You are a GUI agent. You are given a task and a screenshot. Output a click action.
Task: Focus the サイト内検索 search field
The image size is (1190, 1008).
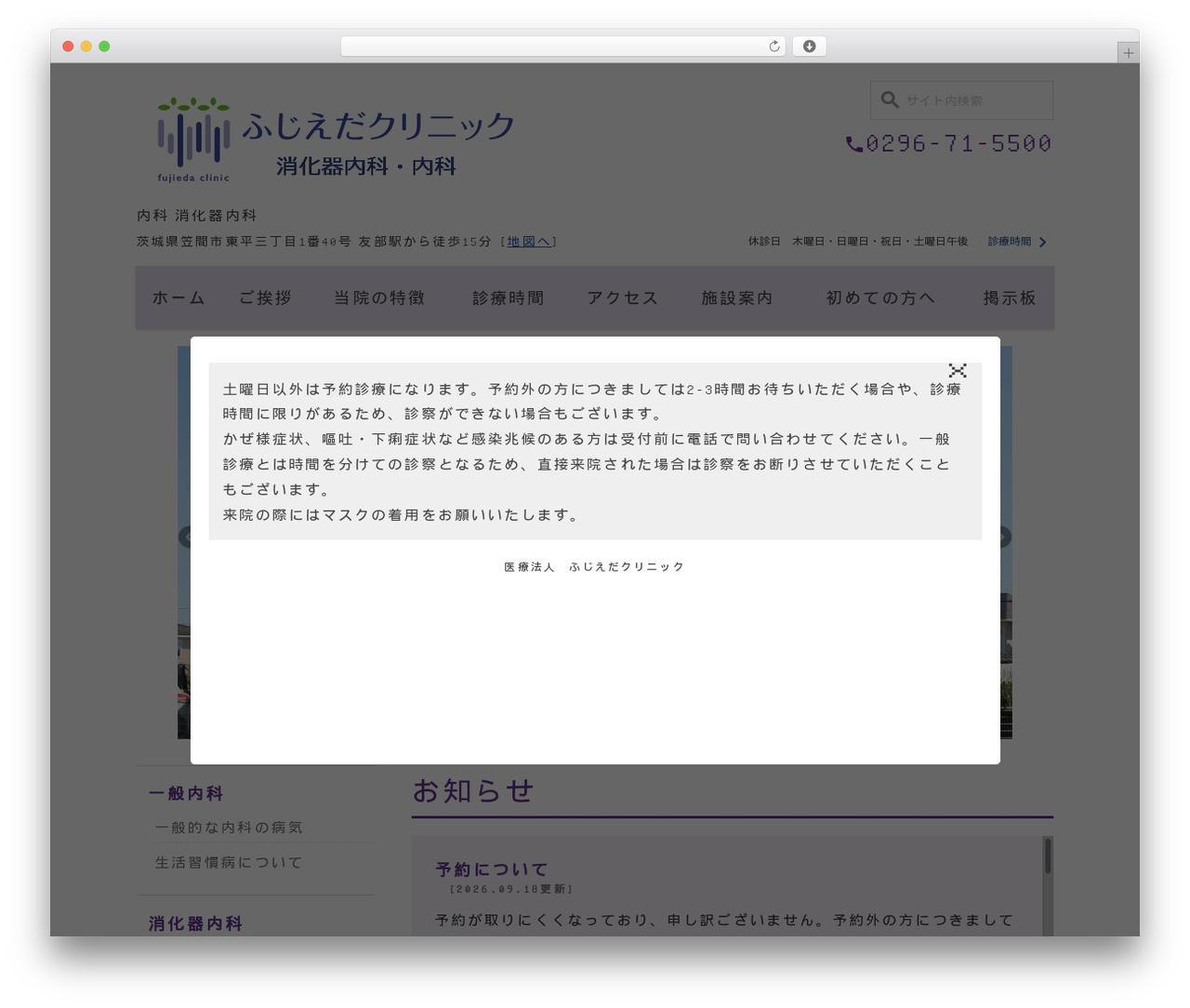[x=961, y=100]
